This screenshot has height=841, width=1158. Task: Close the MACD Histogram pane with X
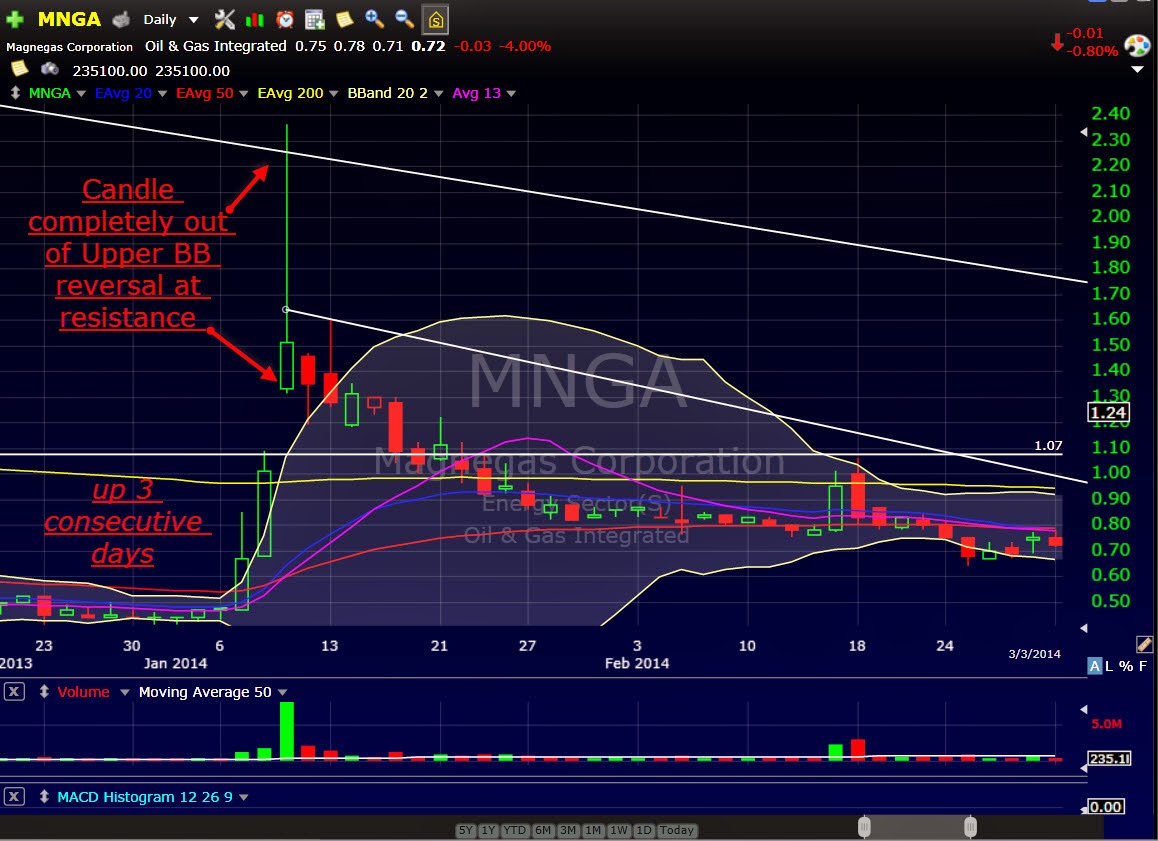14,797
